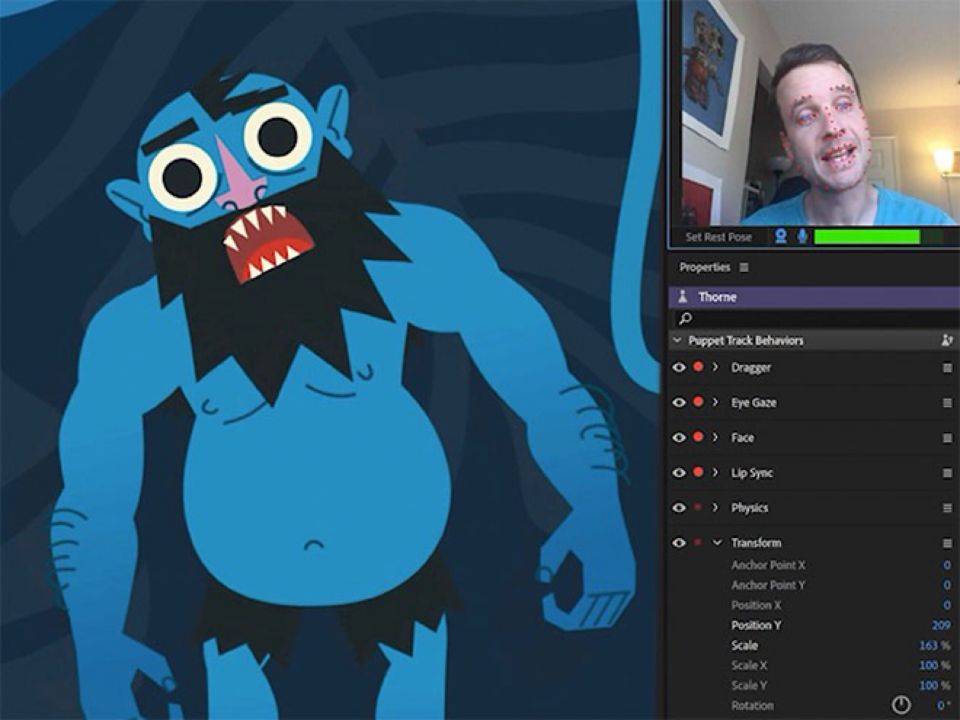The image size is (960, 720).
Task: Click the Set Rest Pose button
Action: tap(718, 237)
